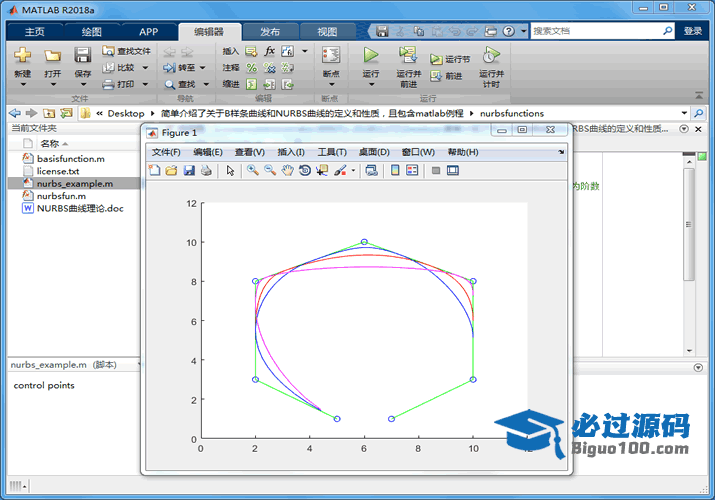Click Figure 1 new figure icon

154,170
